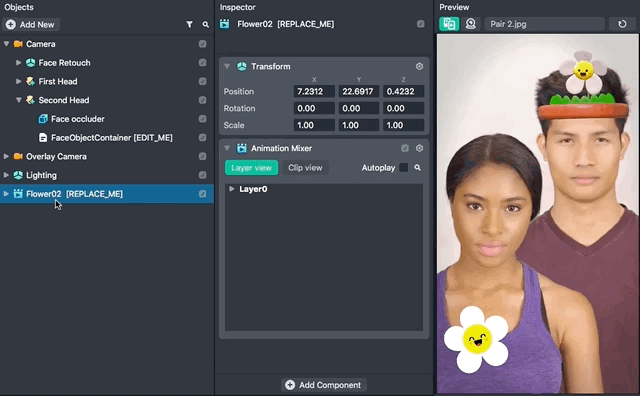Collapse the Second Head tree item
640x396 pixels.
[x=19, y=100]
